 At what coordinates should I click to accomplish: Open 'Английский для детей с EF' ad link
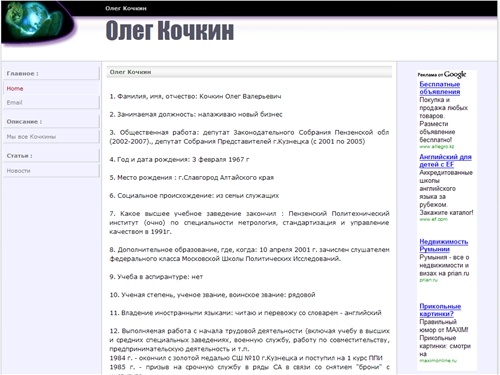pyautogui.click(x=445, y=161)
